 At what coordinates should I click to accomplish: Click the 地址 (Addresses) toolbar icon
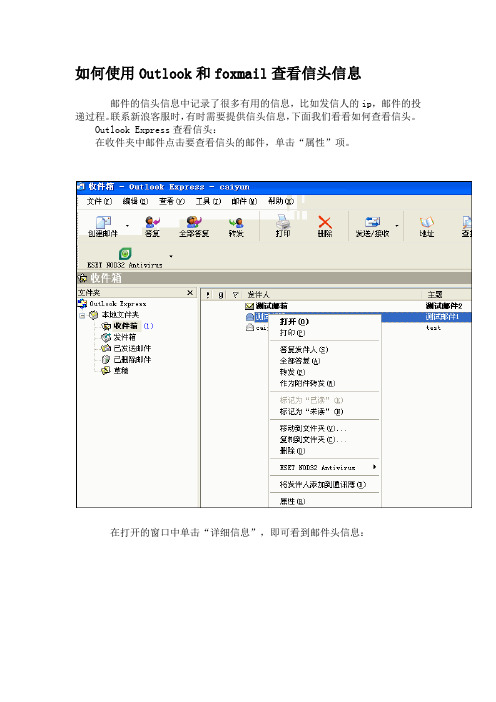point(427,226)
